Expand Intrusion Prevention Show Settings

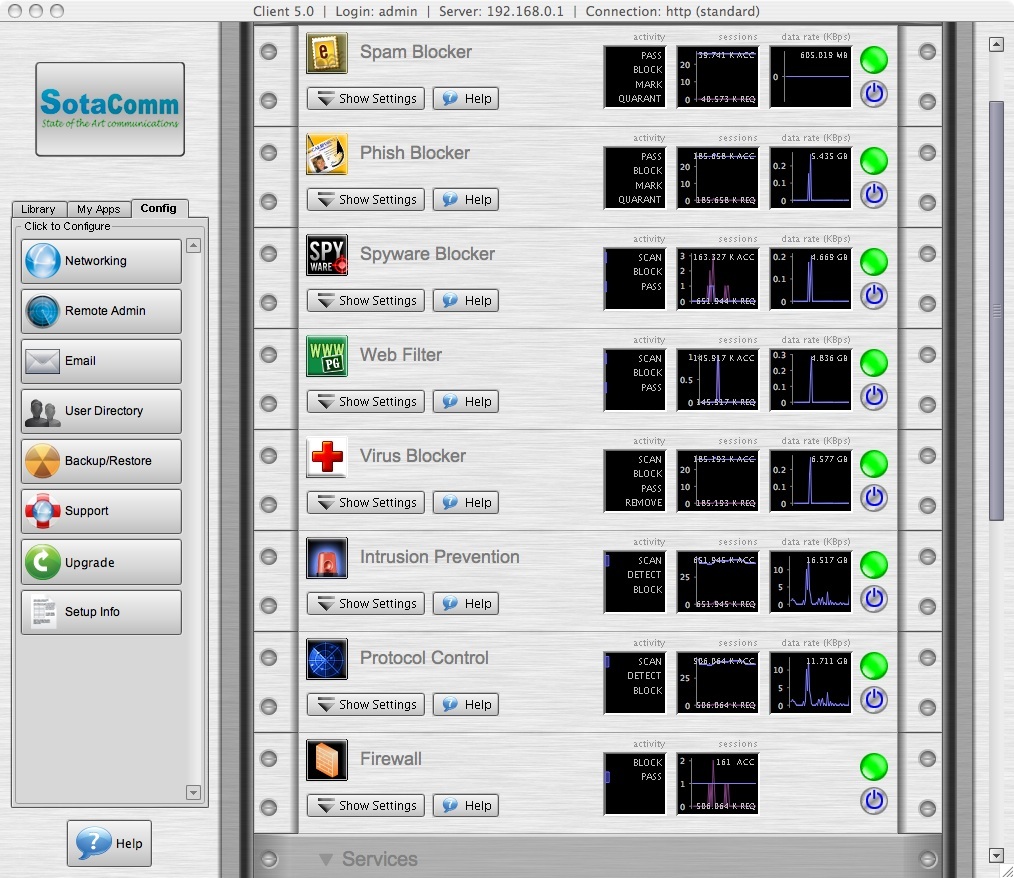(x=365, y=603)
